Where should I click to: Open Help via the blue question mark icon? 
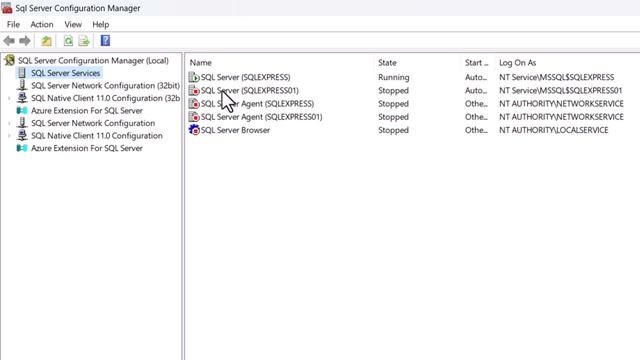(105, 40)
